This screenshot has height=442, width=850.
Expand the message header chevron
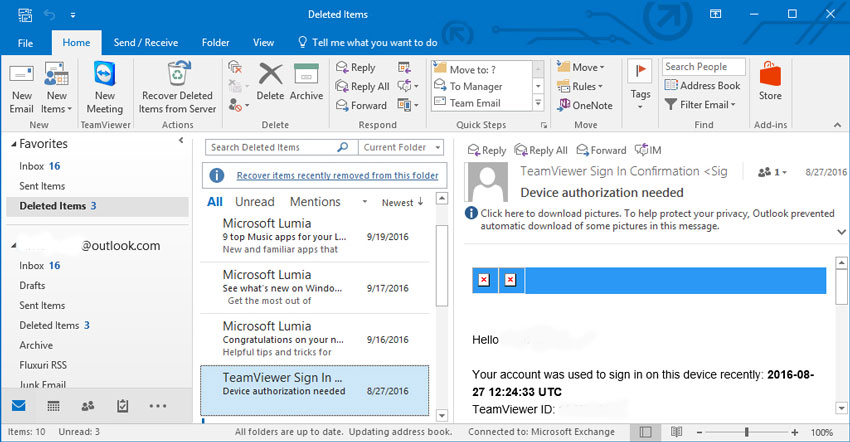841,232
